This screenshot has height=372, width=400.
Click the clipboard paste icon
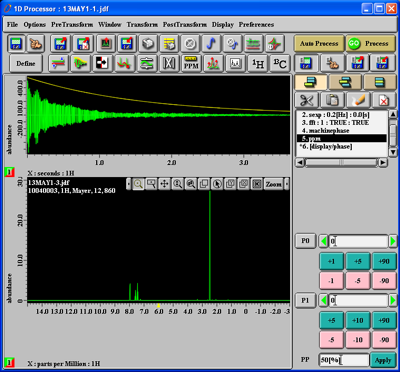coord(332,100)
